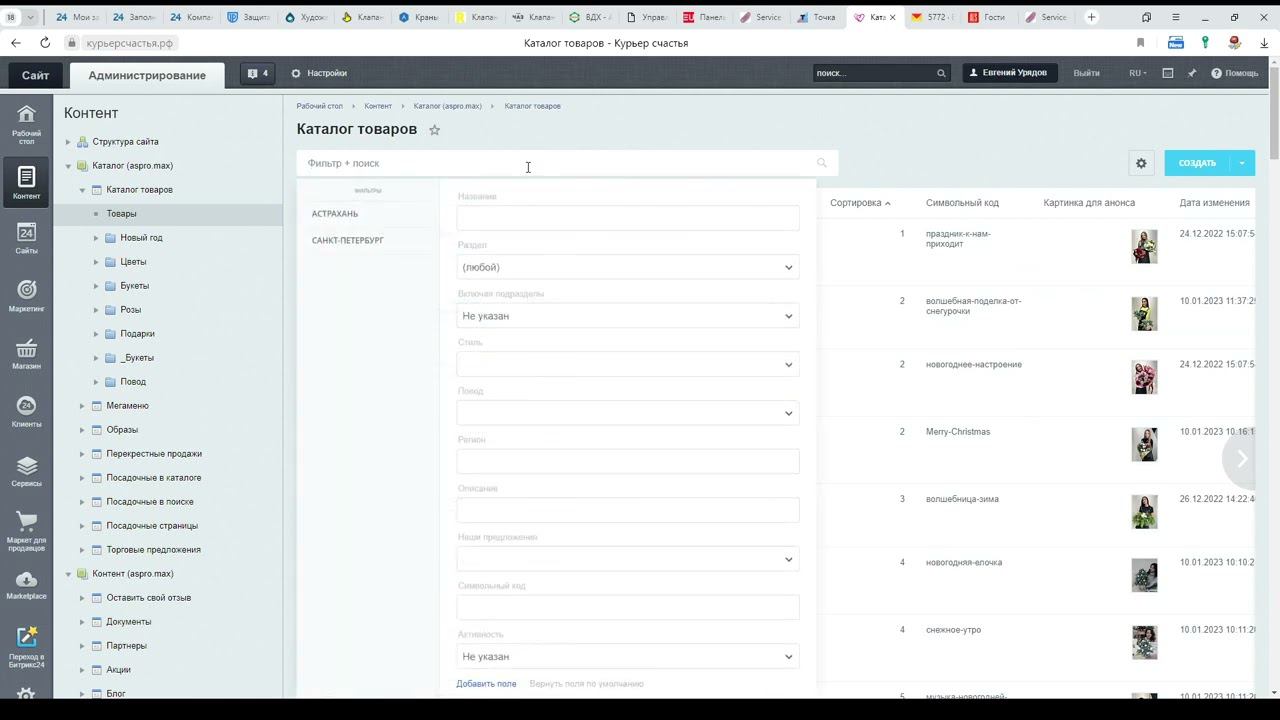Open the RU language dropdown
The width and height of the screenshot is (1280, 720).
[x=1137, y=73]
